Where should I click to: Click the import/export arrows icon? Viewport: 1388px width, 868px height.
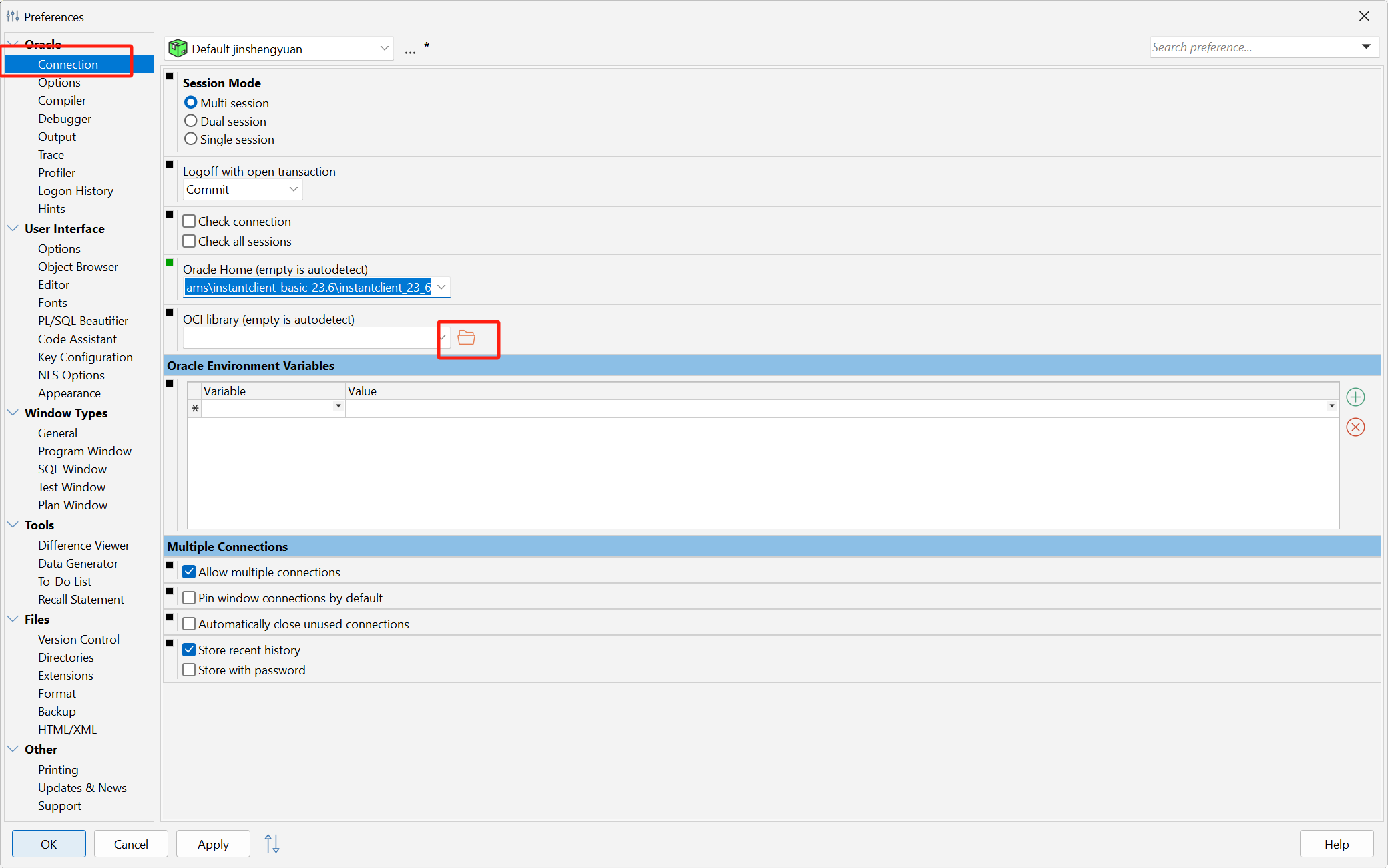coord(272,844)
